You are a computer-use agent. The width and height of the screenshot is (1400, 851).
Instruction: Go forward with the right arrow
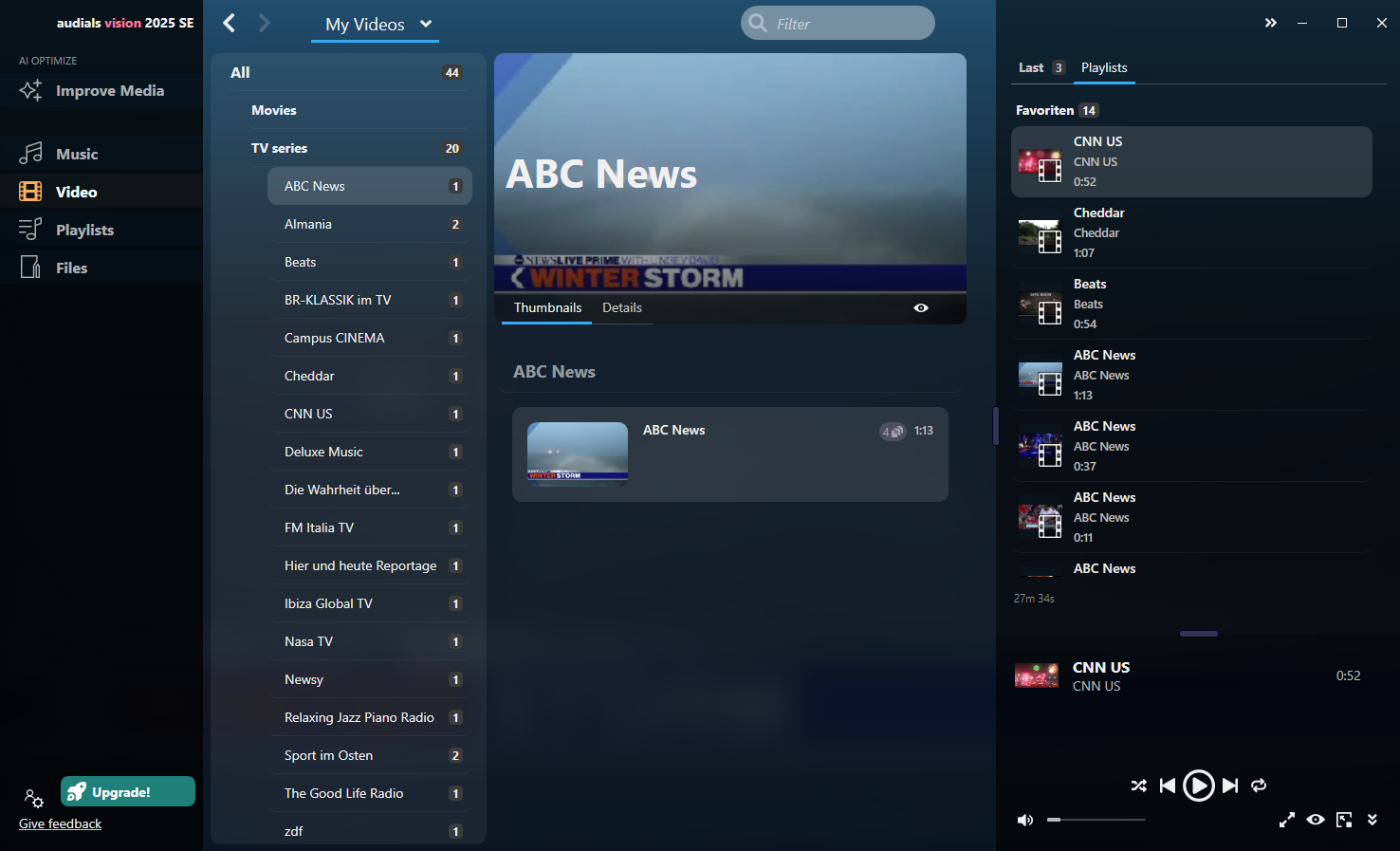[265, 23]
